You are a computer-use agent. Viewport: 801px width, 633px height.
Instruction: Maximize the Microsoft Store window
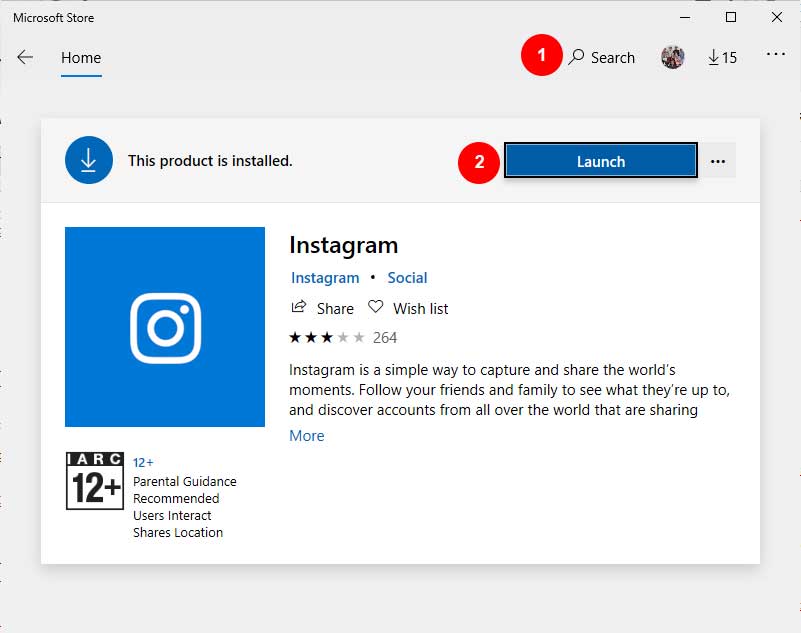pyautogui.click(x=731, y=17)
